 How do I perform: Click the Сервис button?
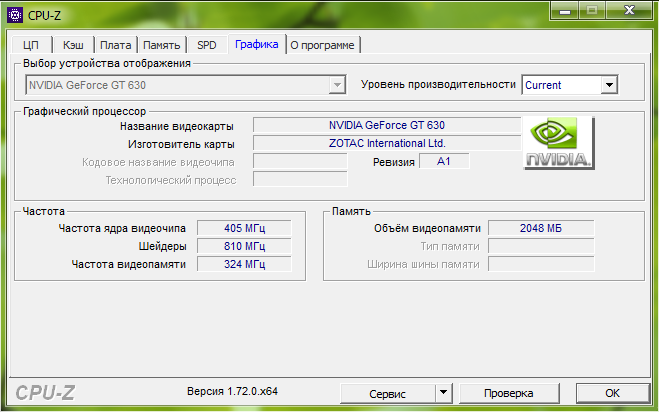point(387,394)
